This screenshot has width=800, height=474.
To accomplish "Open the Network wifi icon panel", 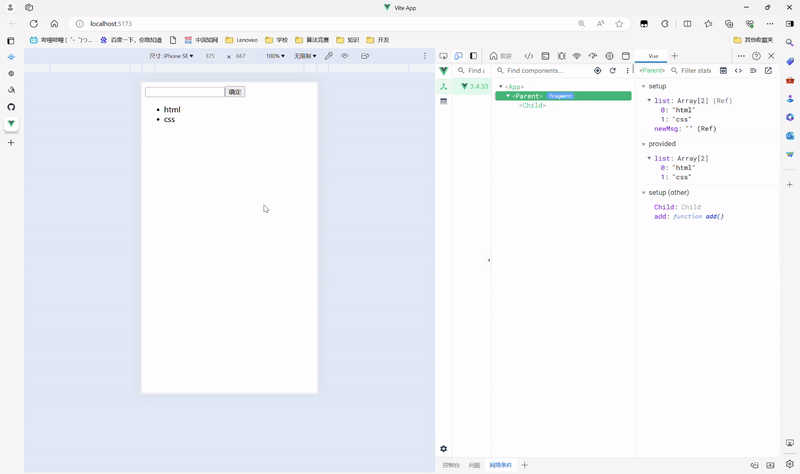I will tap(577, 56).
